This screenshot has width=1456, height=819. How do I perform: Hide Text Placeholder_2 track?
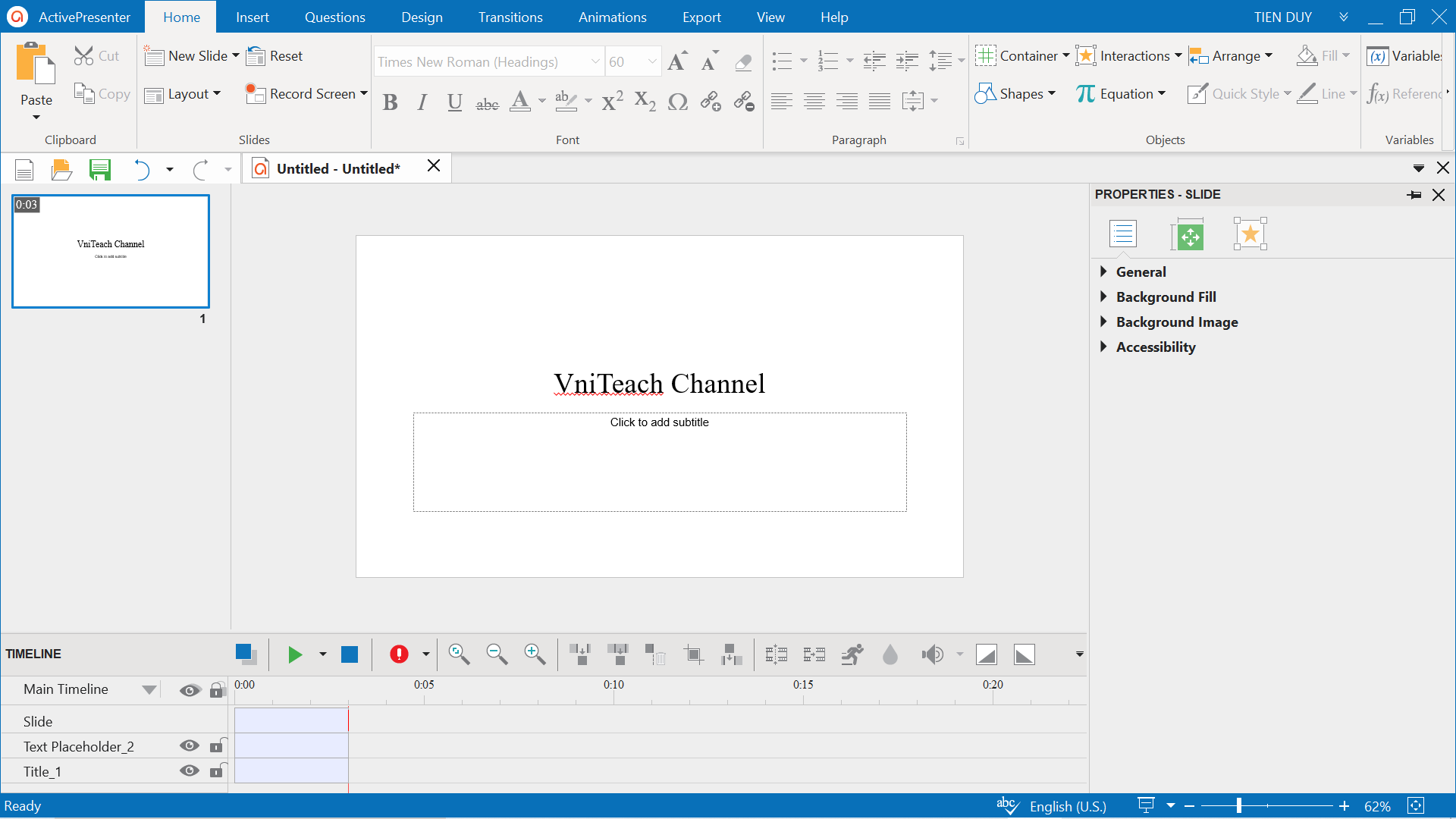coord(190,746)
